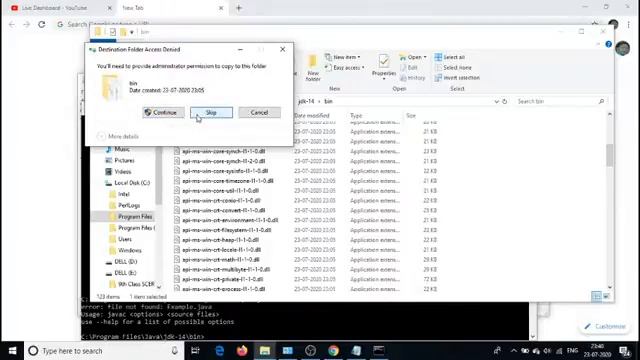640x360 pixels.
Task: Open a new Chrome tab with plus
Action: (239, 8)
